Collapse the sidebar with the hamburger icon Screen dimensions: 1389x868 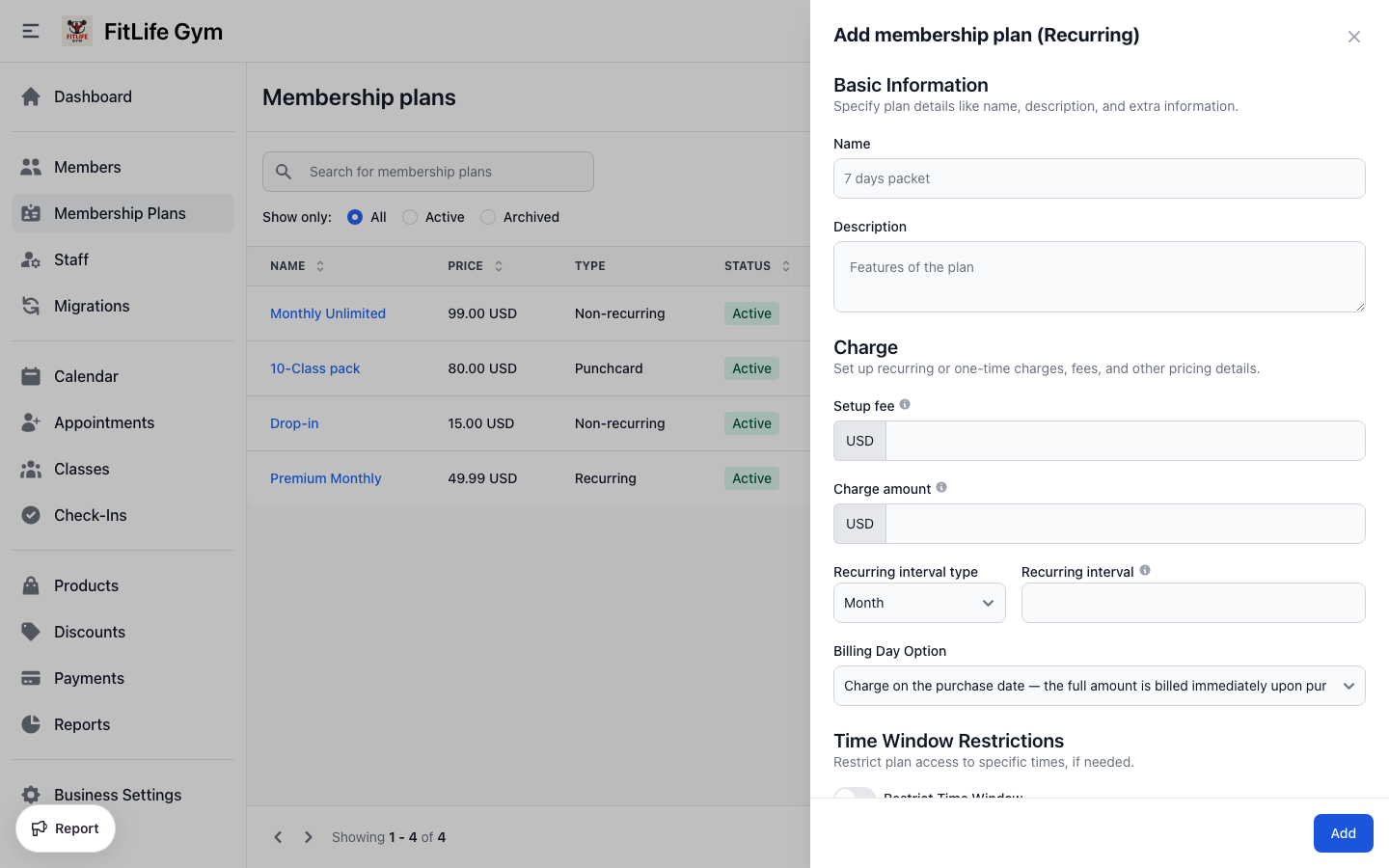[x=30, y=30]
